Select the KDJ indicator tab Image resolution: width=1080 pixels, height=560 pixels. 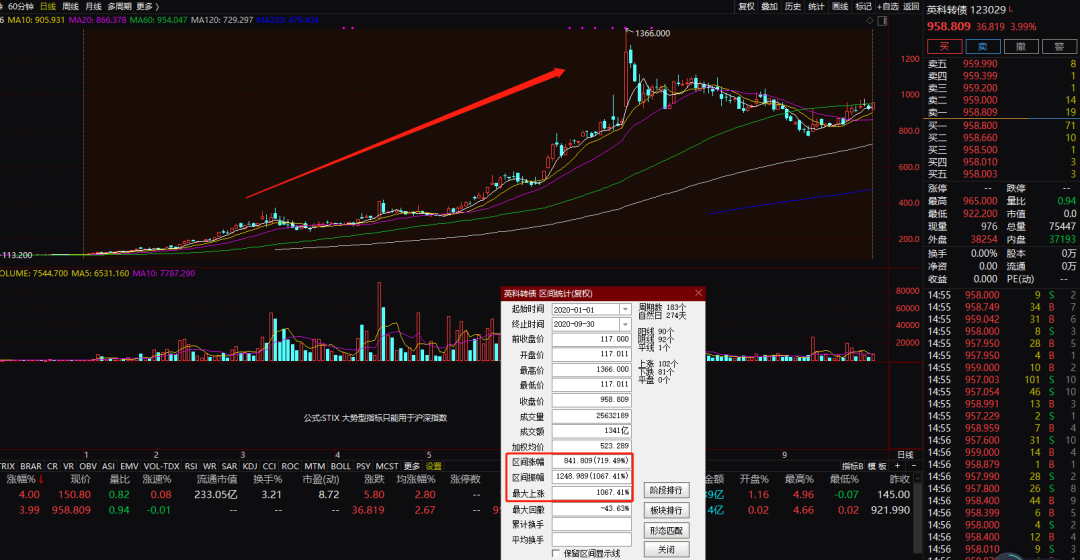click(250, 466)
